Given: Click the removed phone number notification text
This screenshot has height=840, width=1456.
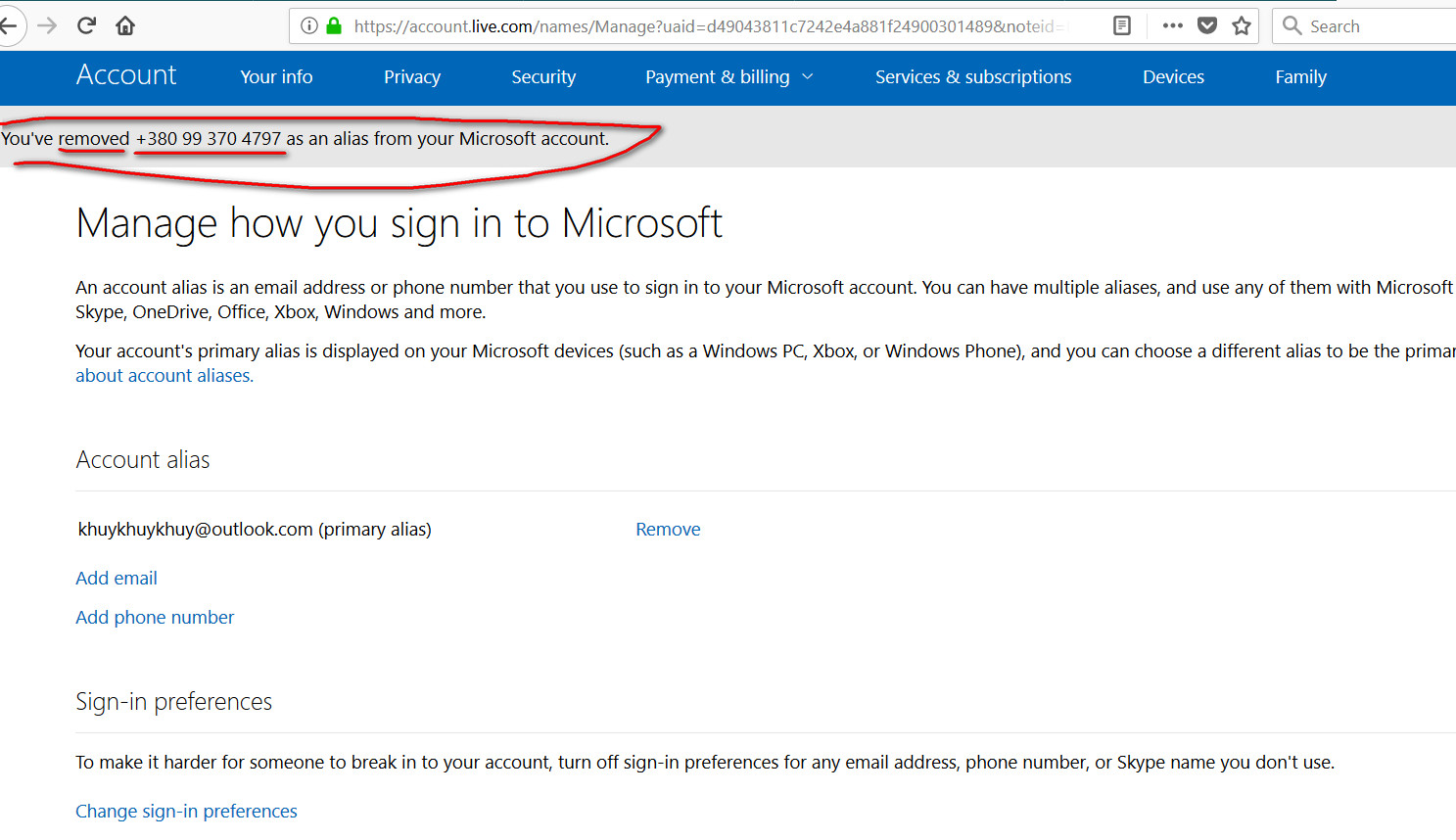Looking at the screenshot, I should [x=305, y=138].
